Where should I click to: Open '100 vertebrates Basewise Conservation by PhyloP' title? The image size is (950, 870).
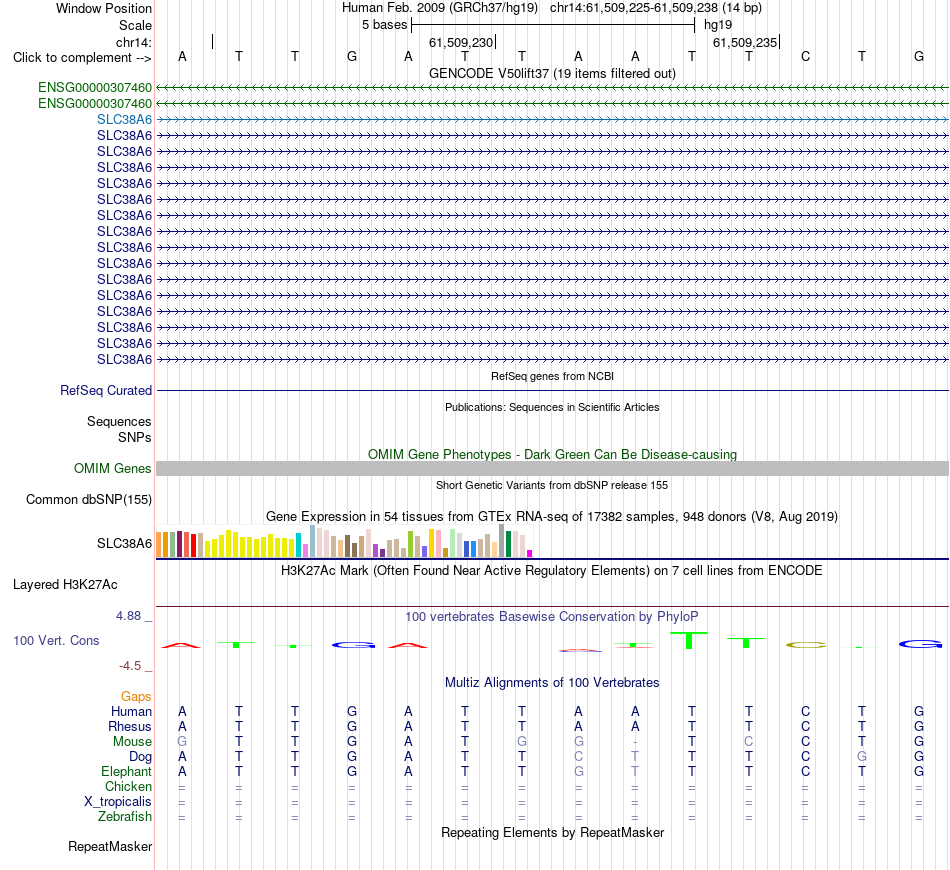pos(552,617)
